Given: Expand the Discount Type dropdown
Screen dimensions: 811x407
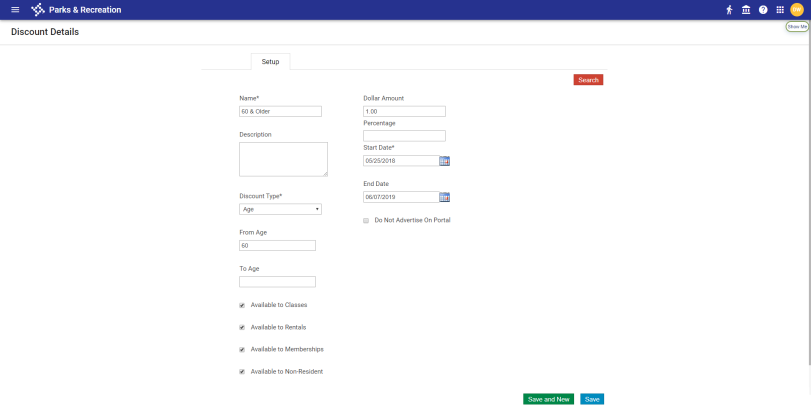Looking at the screenshot, I should 280,209.
